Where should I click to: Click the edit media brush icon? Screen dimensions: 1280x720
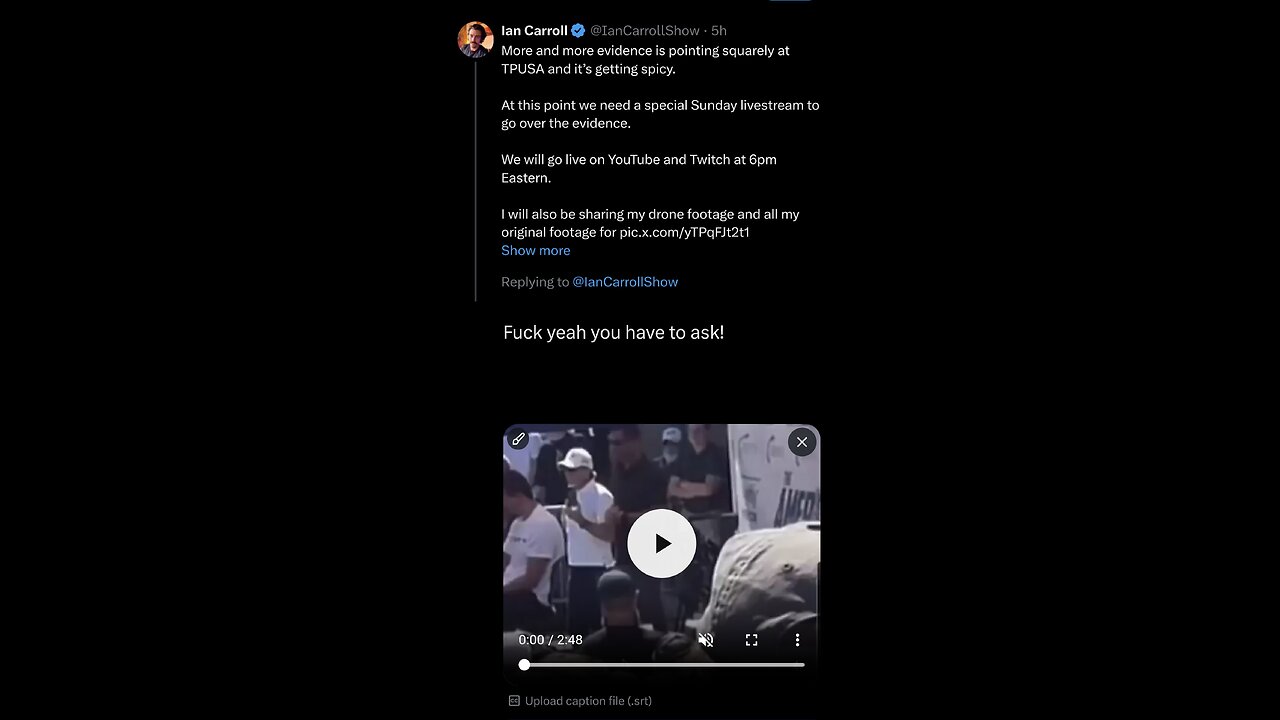518,439
